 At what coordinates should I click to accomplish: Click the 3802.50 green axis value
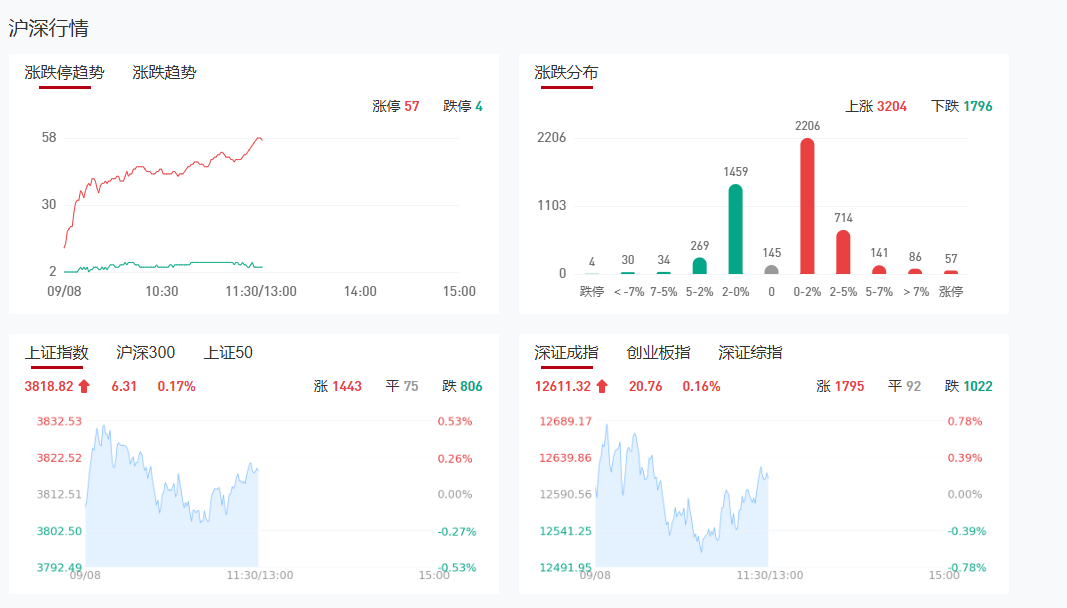(x=59, y=531)
